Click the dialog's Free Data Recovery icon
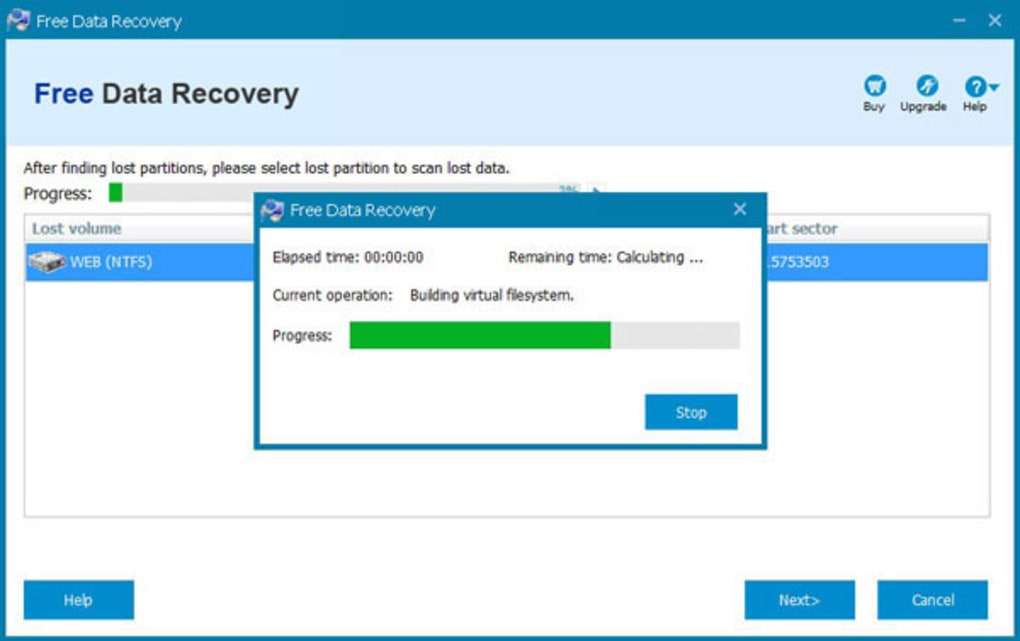The height and width of the screenshot is (641, 1020). (x=272, y=211)
